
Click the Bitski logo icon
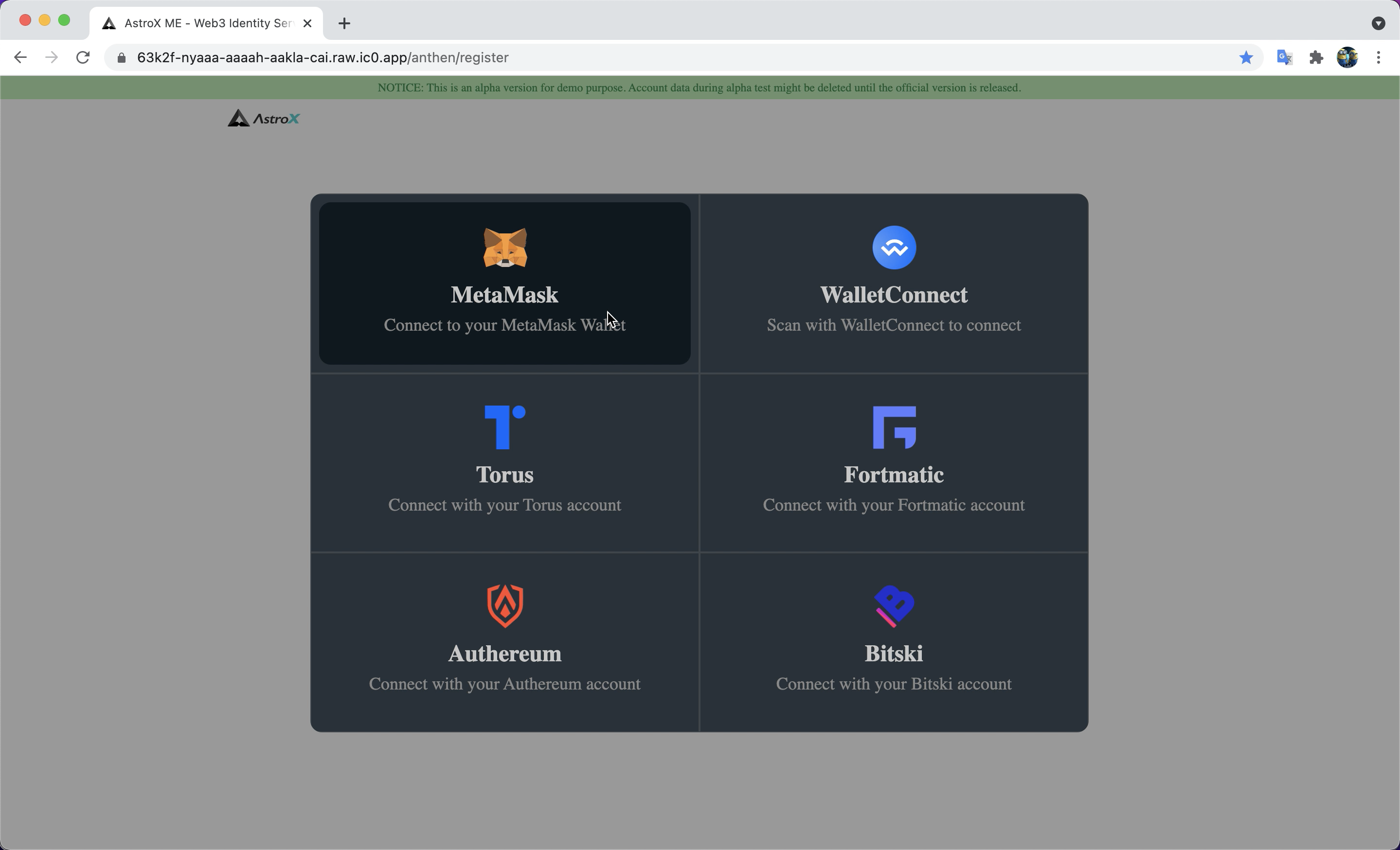coord(894,606)
